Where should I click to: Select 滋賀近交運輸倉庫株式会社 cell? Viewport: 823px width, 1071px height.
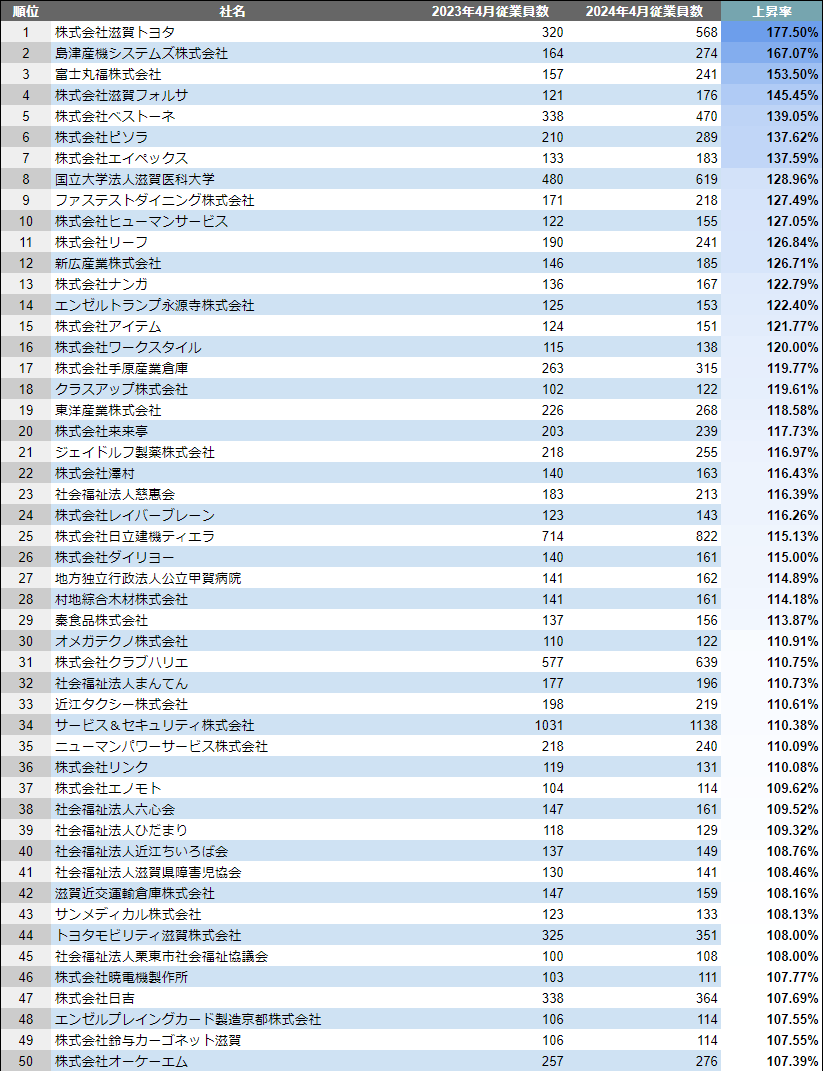(x=233, y=893)
